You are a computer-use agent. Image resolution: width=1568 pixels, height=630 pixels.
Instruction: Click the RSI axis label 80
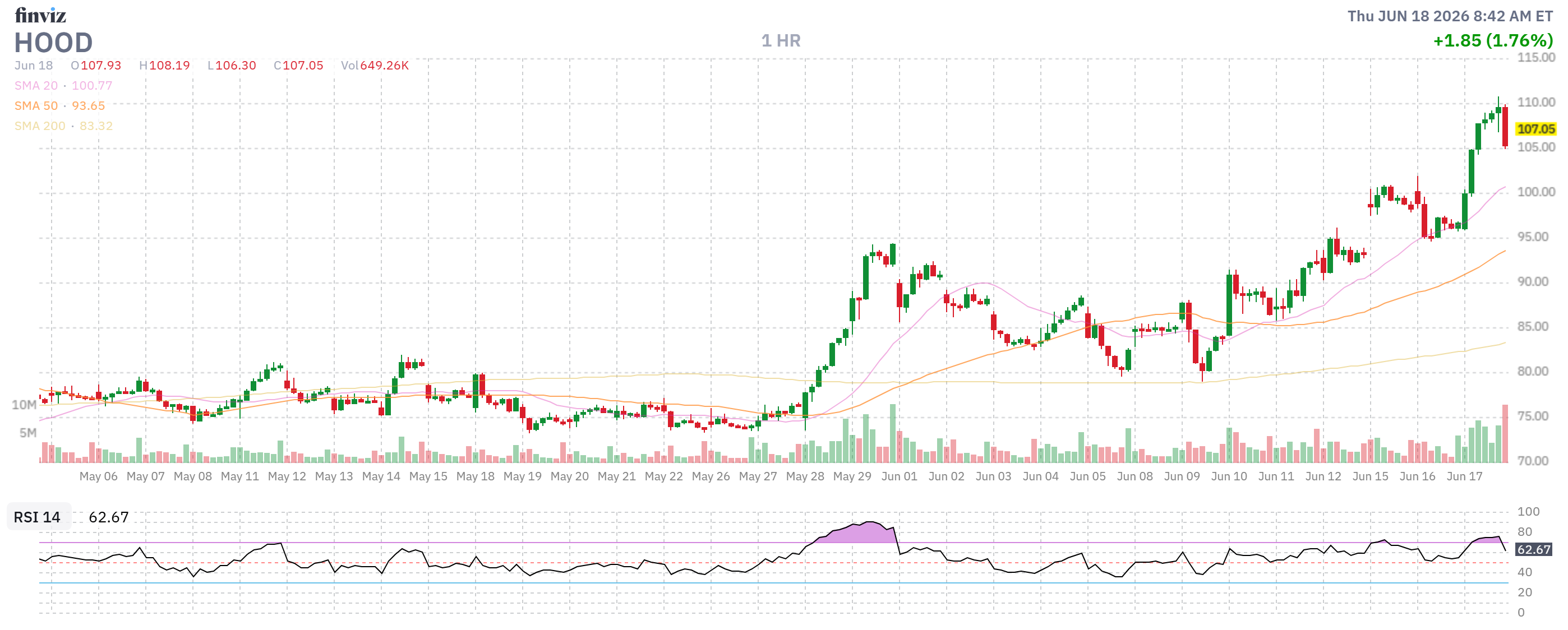(1525, 532)
